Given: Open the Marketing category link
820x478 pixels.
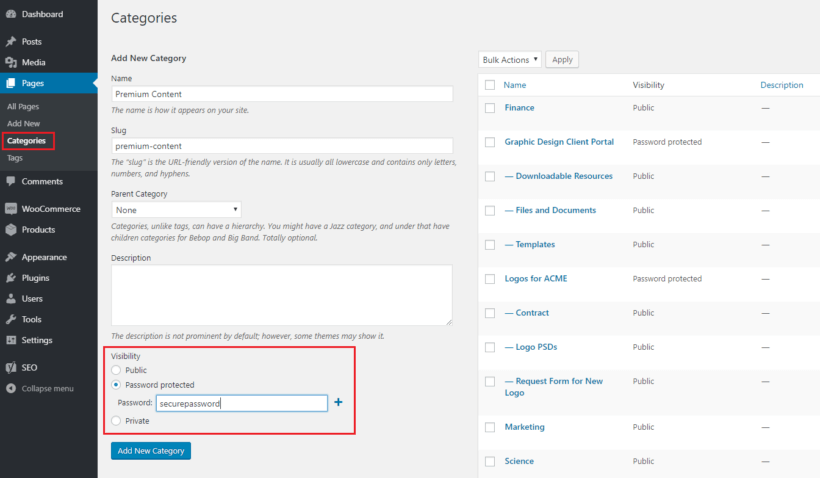Looking at the screenshot, I should click(x=525, y=427).
